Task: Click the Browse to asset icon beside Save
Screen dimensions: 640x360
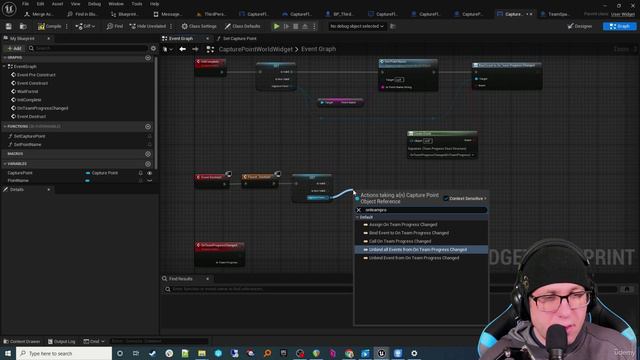Action: coord(23,26)
